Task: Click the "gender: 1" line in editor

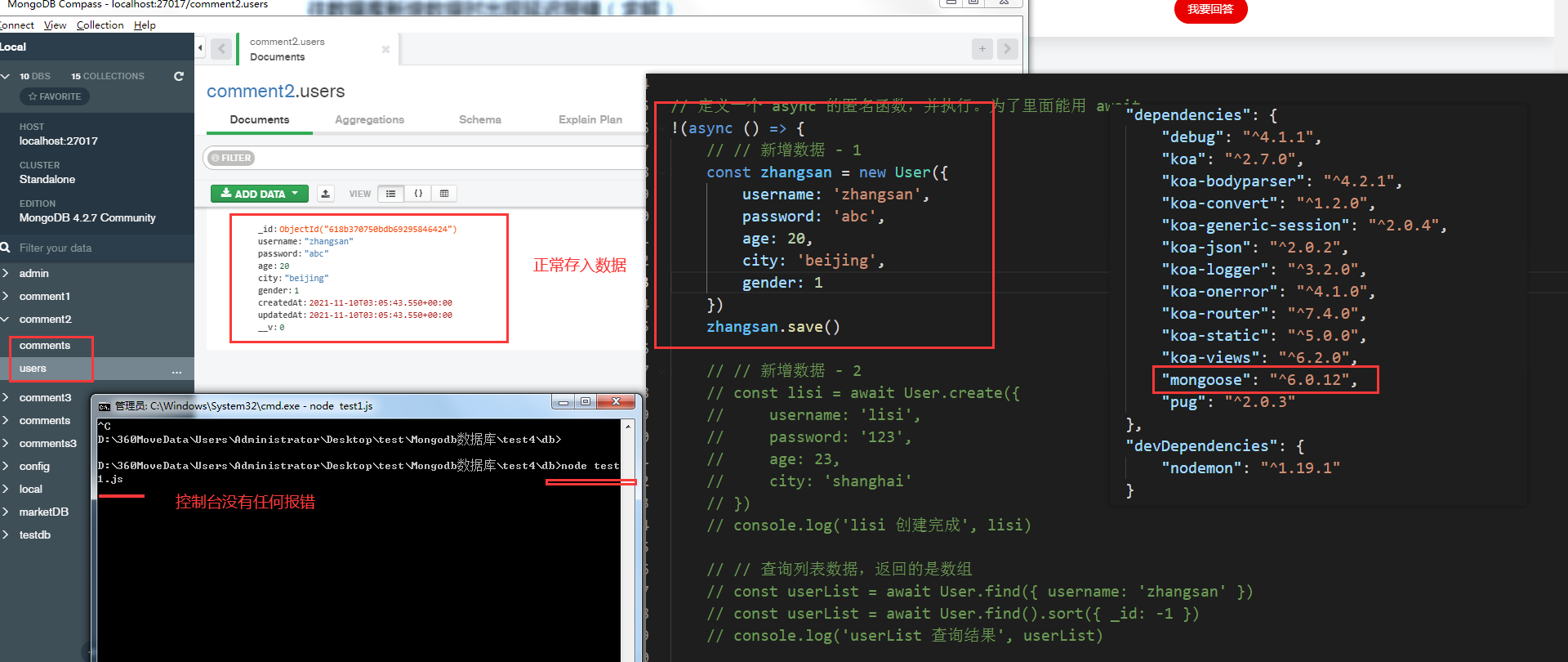Action: [x=782, y=283]
